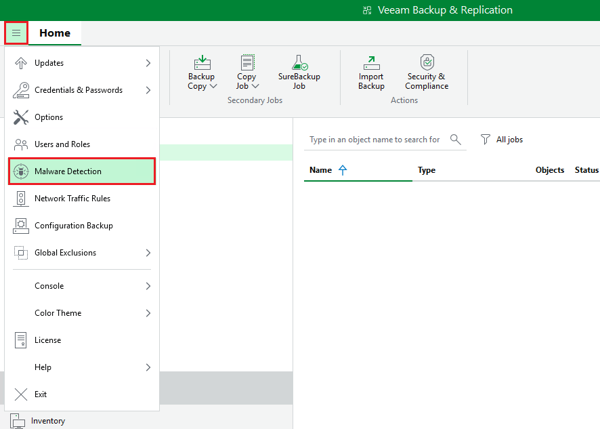
Task: Open Network Traffic Rules menu entry
Action: click(82, 199)
